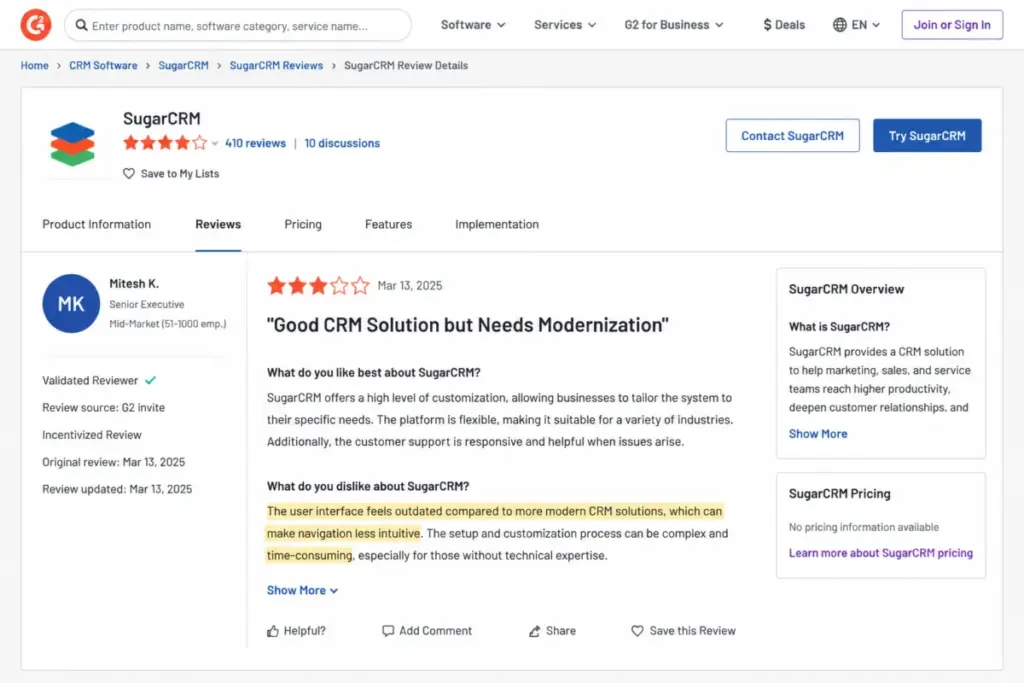Click heart icon Save to My Lists

coord(129,174)
